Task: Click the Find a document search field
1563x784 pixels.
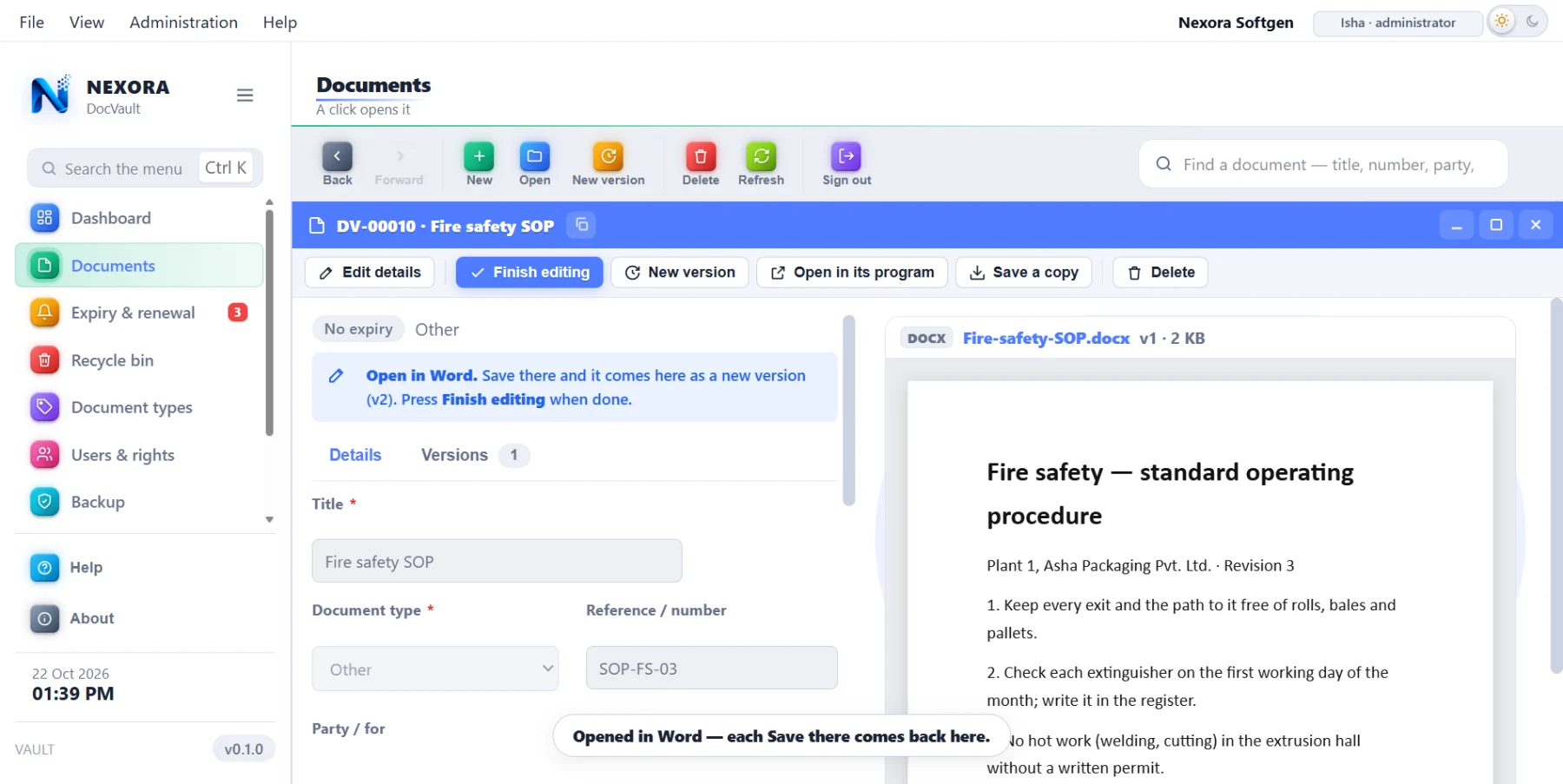Action: click(1323, 164)
